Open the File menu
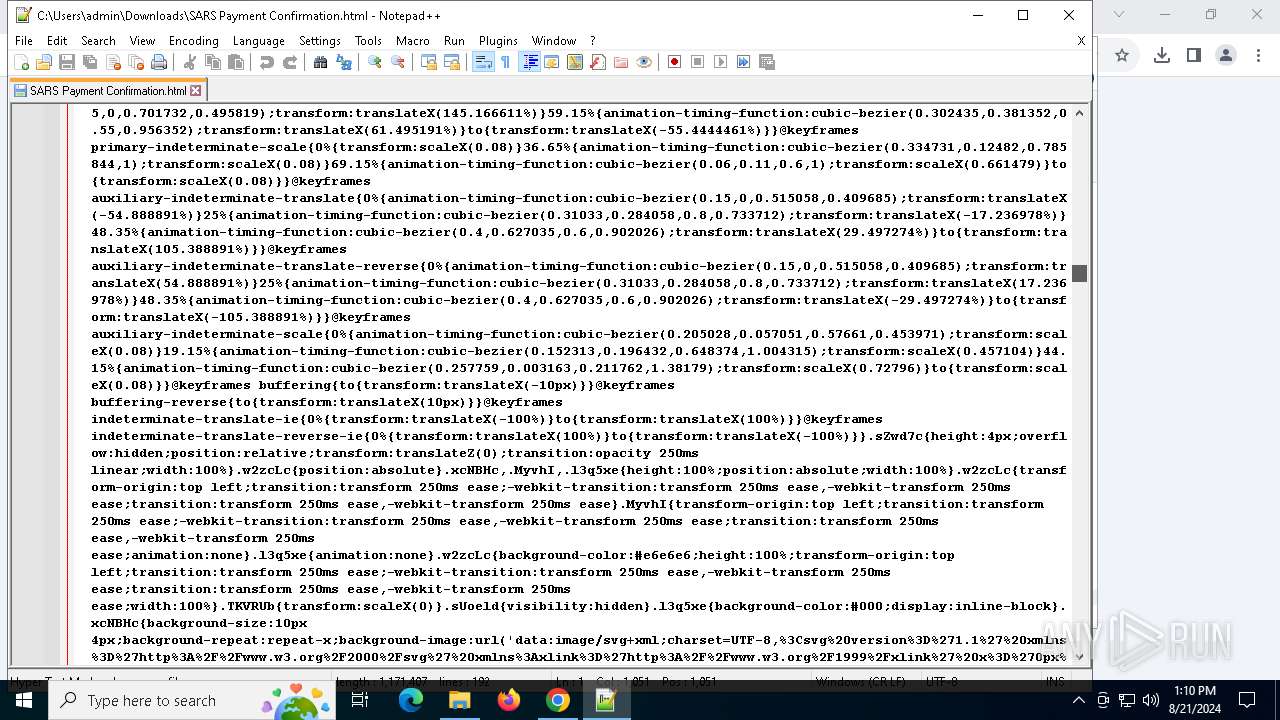 click(24, 41)
